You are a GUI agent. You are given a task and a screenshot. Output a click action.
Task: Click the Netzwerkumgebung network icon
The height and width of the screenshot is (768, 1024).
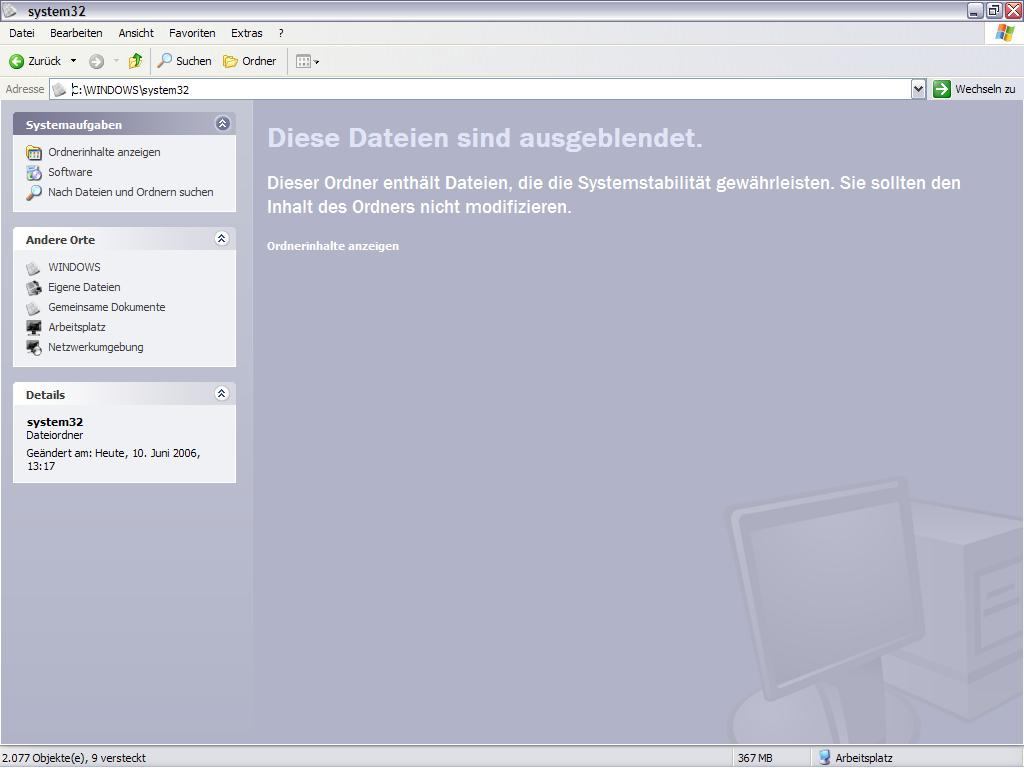click(x=34, y=348)
